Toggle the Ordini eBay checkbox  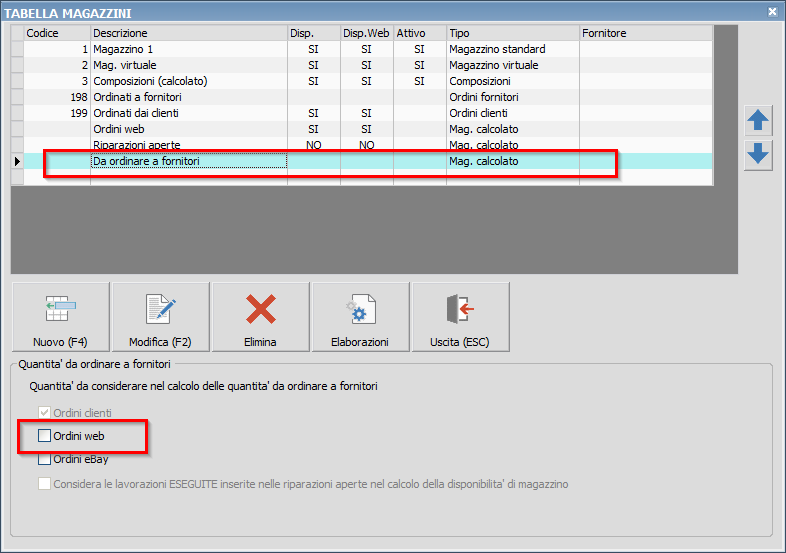(x=44, y=459)
